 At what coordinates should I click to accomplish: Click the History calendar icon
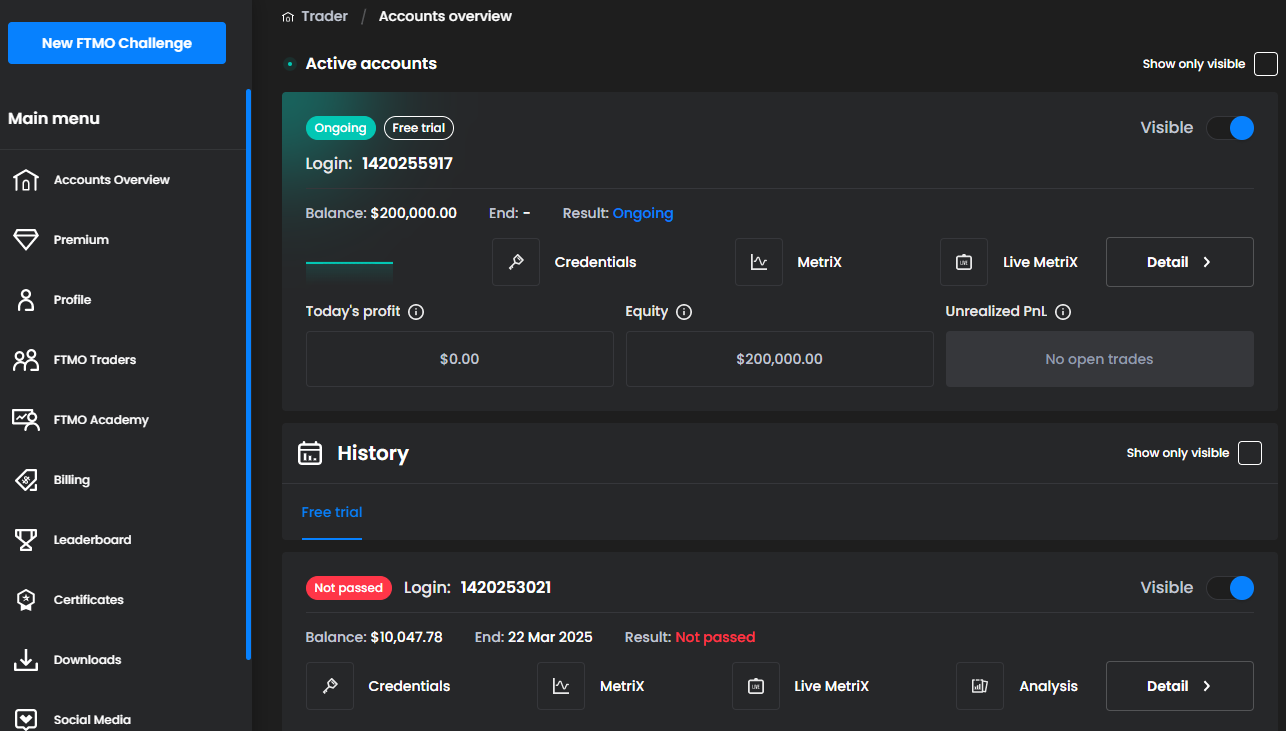310,453
